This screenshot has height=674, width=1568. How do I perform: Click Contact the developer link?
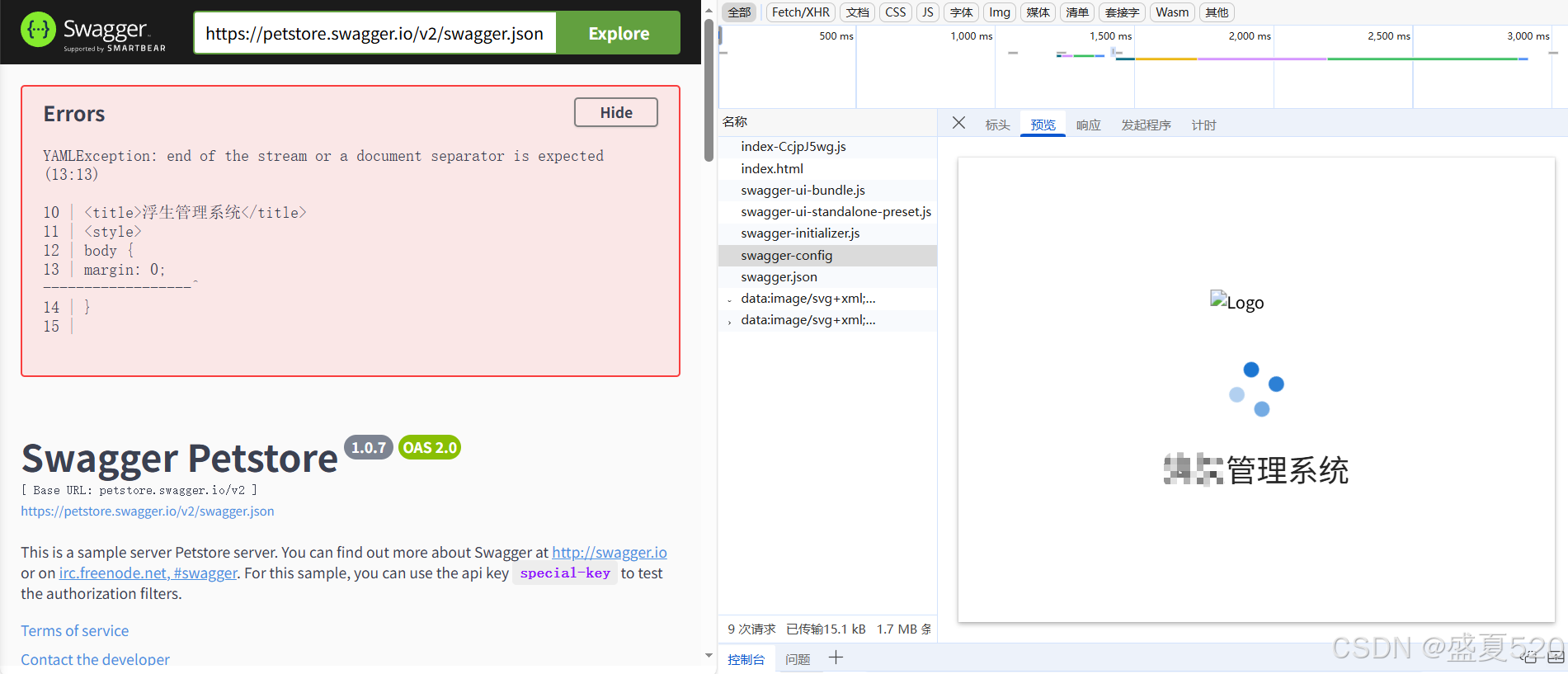coord(95,659)
